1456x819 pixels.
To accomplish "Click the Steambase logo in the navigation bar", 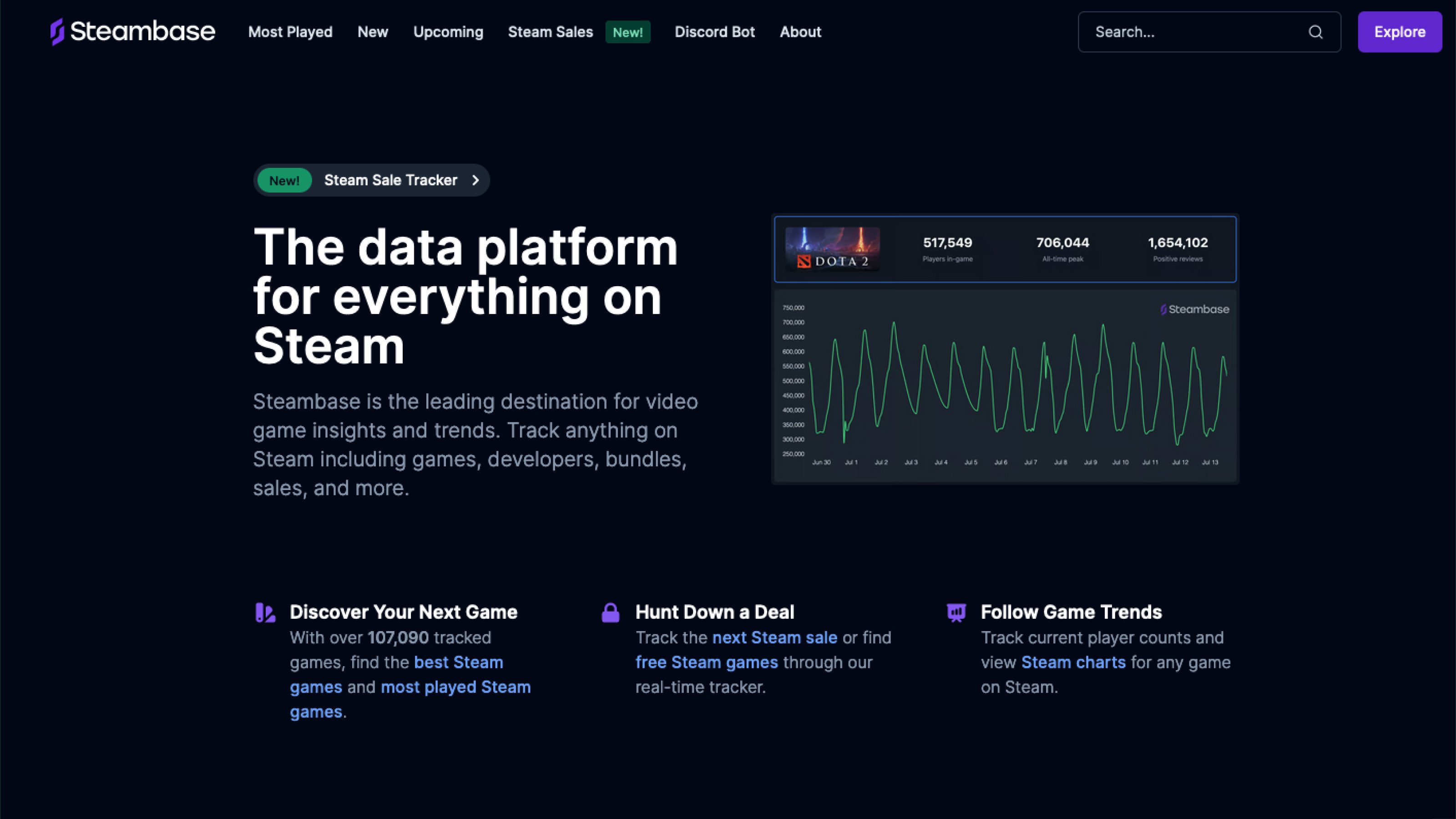I will pyautogui.click(x=131, y=32).
